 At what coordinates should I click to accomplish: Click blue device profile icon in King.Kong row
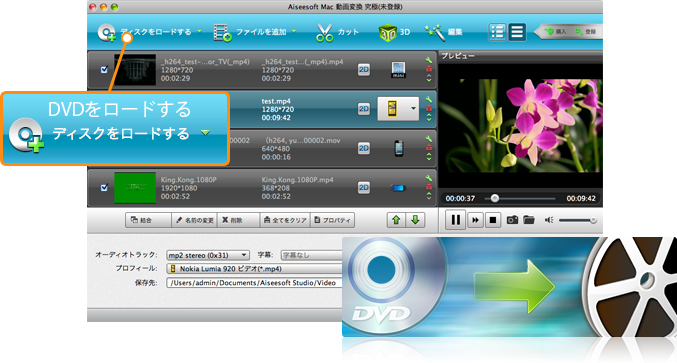click(398, 188)
